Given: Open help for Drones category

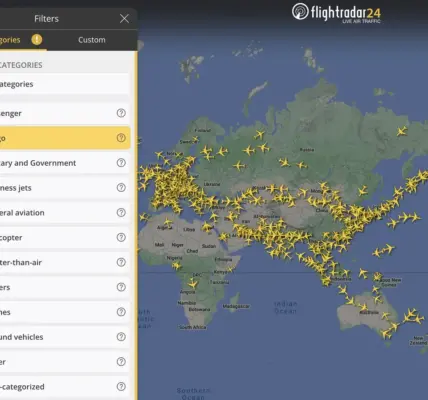Looking at the screenshot, I should click(x=121, y=312).
